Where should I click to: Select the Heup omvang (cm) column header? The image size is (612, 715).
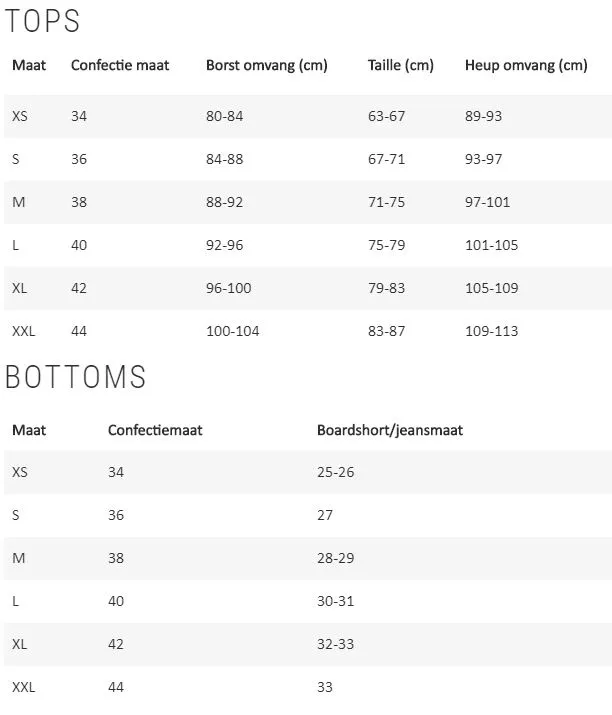point(526,65)
